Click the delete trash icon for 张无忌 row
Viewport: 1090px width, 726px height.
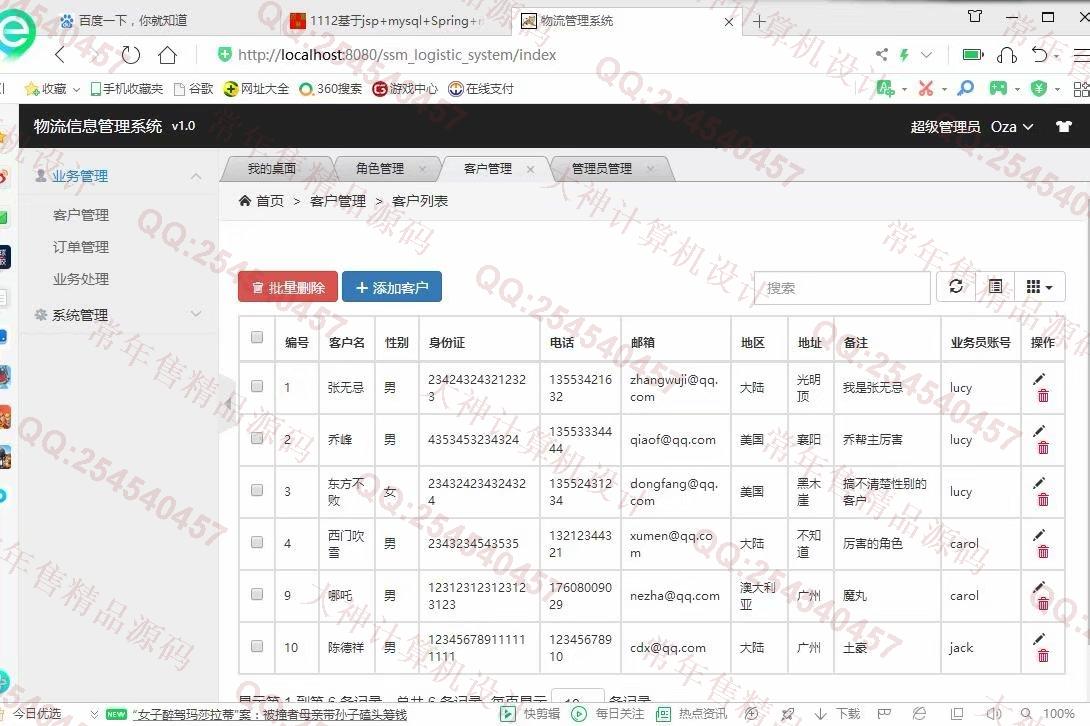click(x=1043, y=396)
